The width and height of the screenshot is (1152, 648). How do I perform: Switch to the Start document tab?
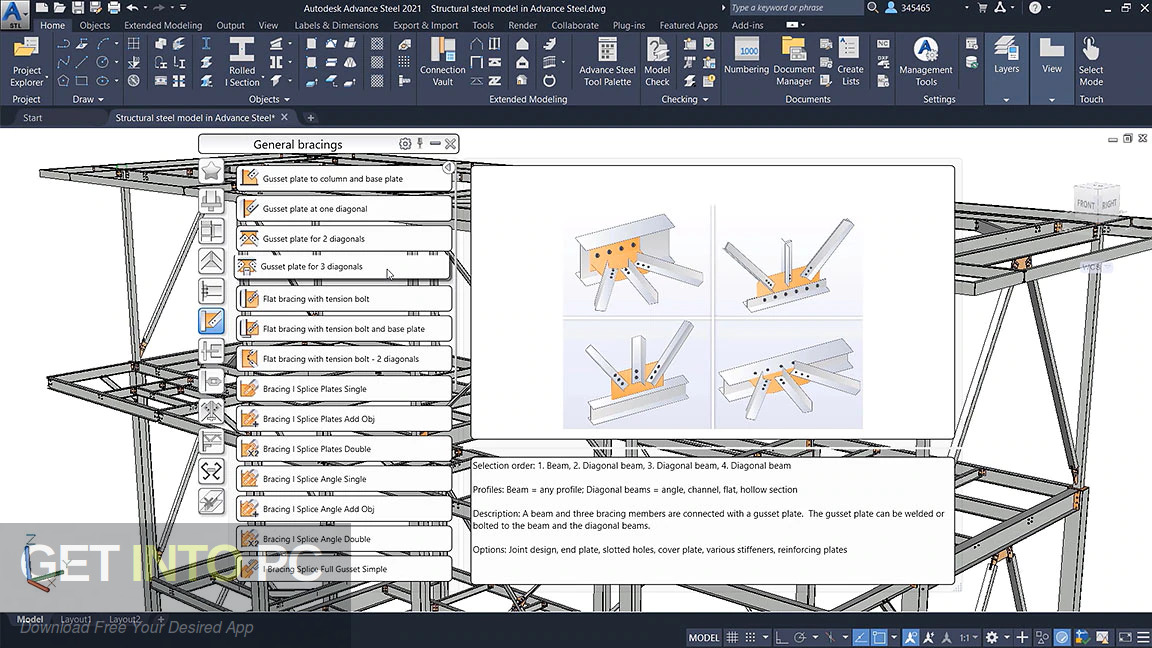(x=32, y=118)
